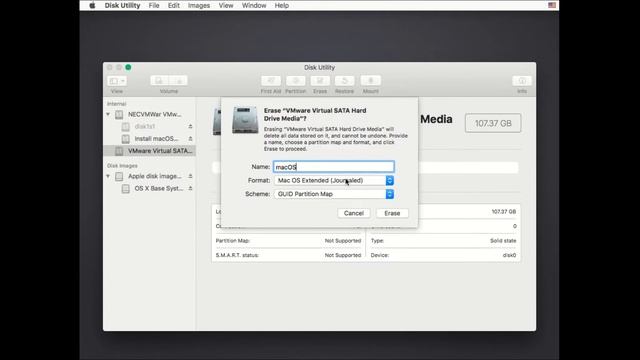Click the add Volume toolbar icon

[159, 81]
